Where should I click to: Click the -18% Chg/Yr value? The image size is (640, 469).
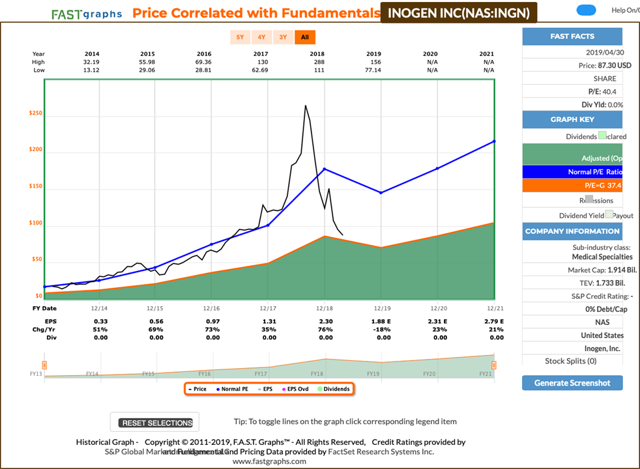[382, 329]
